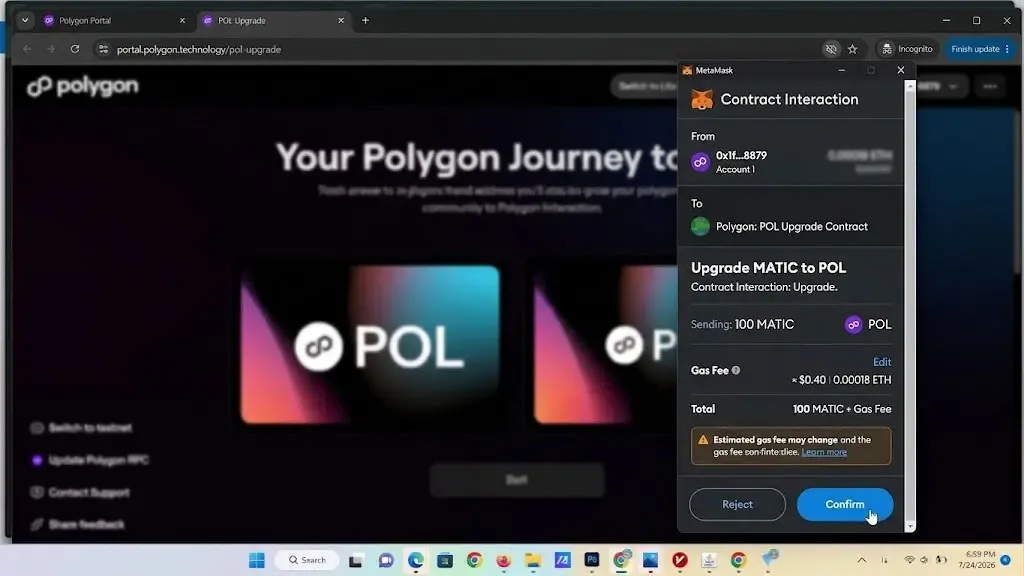
Task: Click the Gas Fee info icon
Action: coord(736,370)
